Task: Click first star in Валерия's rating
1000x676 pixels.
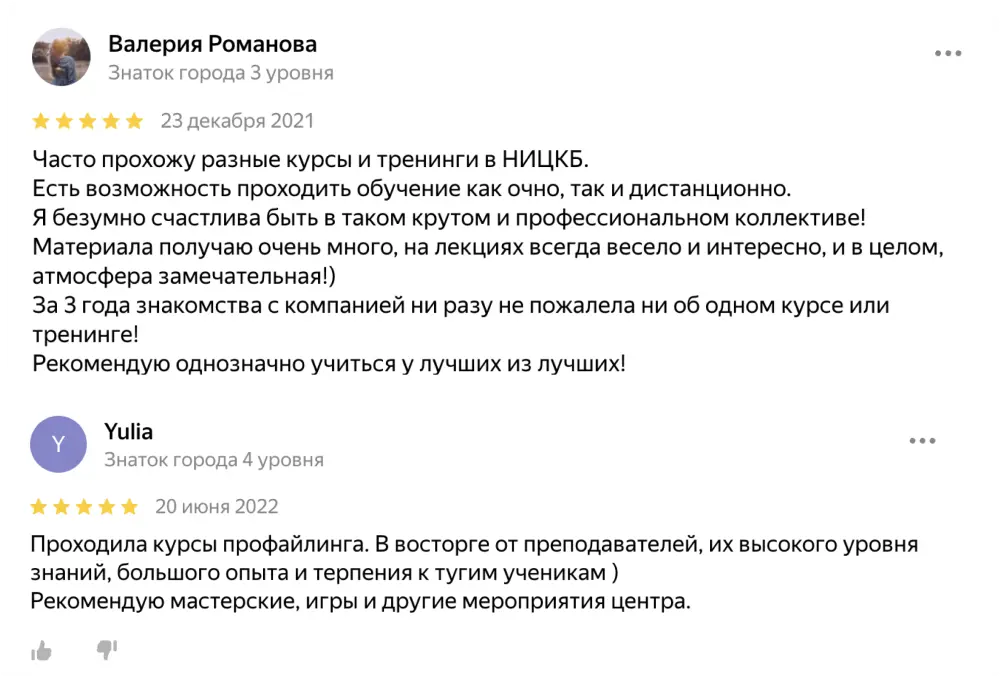Action: (x=41, y=122)
